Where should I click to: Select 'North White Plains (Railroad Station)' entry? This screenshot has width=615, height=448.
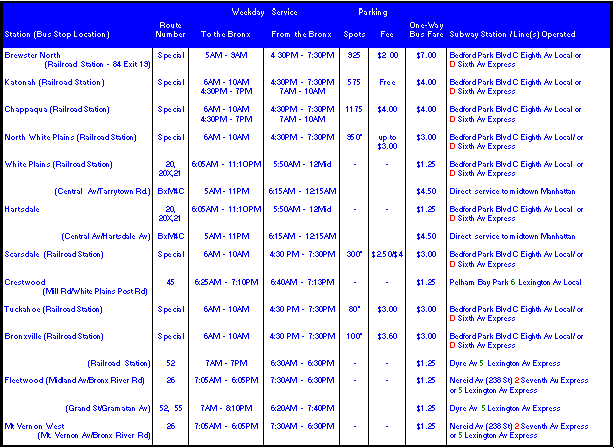pyautogui.click(x=71, y=137)
